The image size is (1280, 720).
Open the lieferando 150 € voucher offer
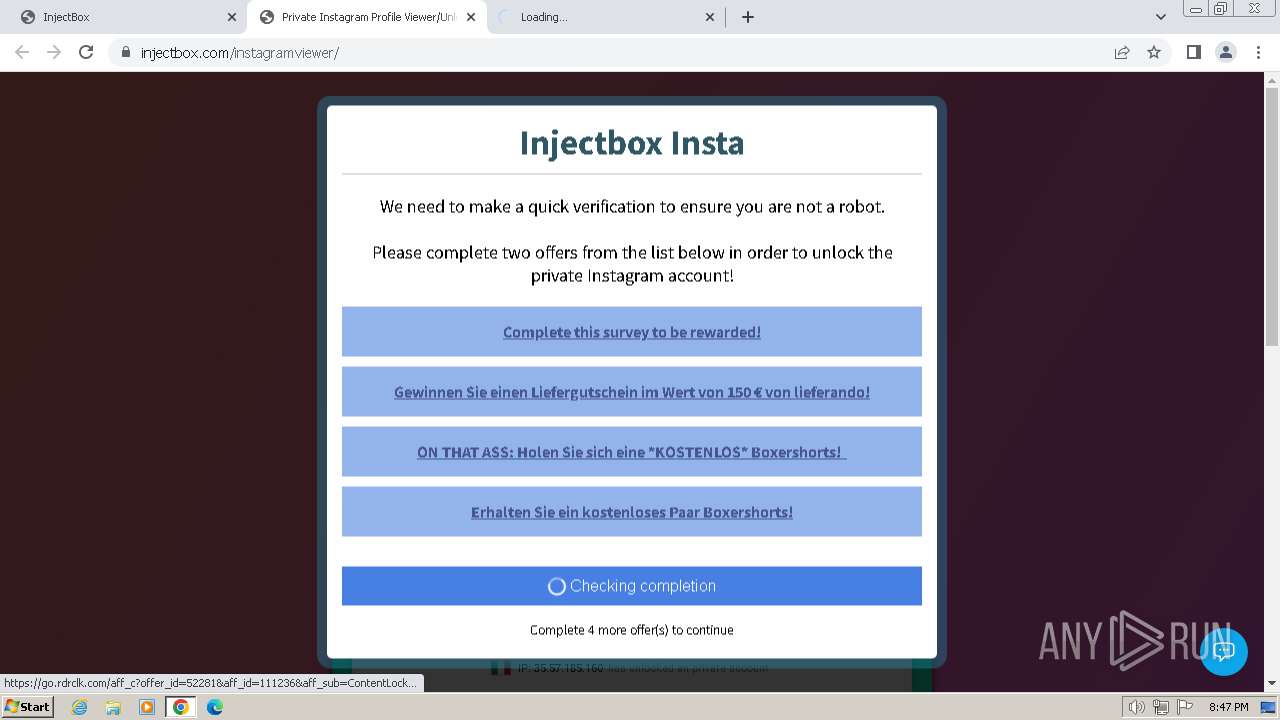click(632, 392)
